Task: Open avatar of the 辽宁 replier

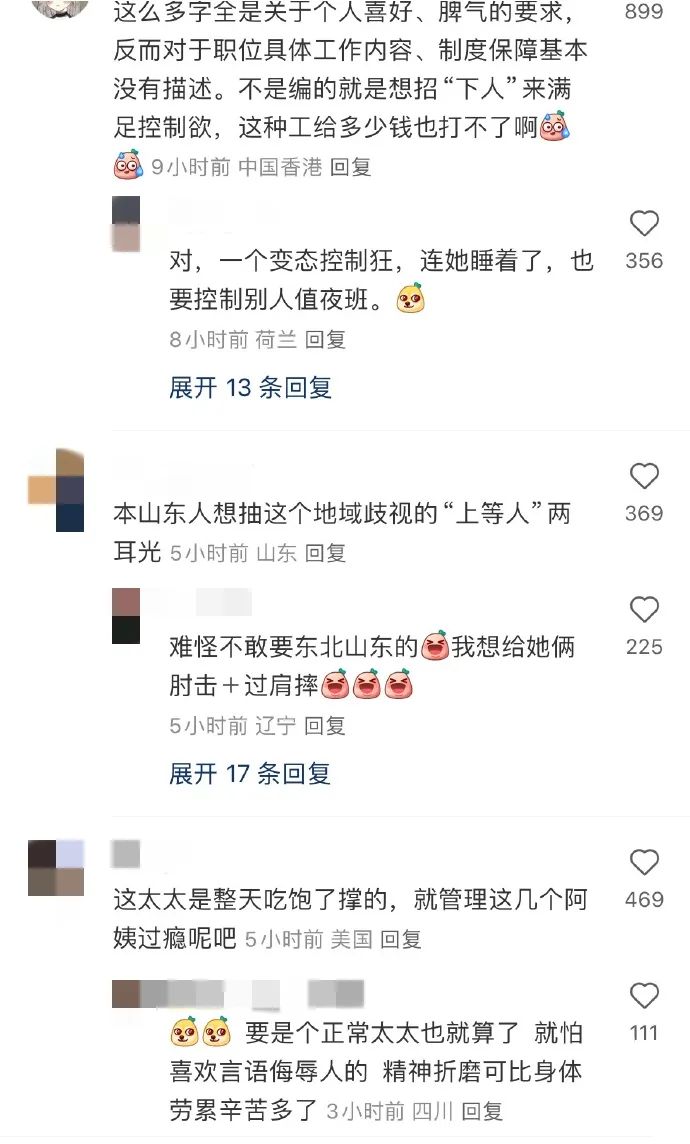Action: 125,617
